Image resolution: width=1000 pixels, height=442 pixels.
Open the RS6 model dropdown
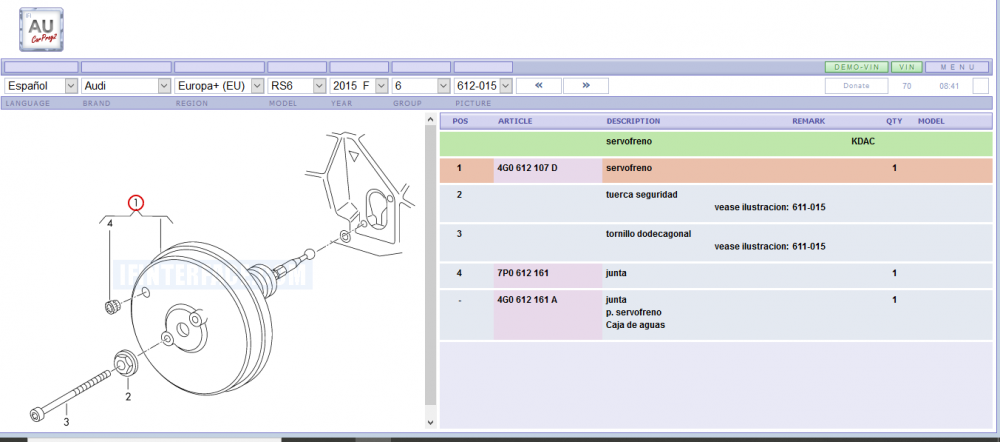pos(297,85)
